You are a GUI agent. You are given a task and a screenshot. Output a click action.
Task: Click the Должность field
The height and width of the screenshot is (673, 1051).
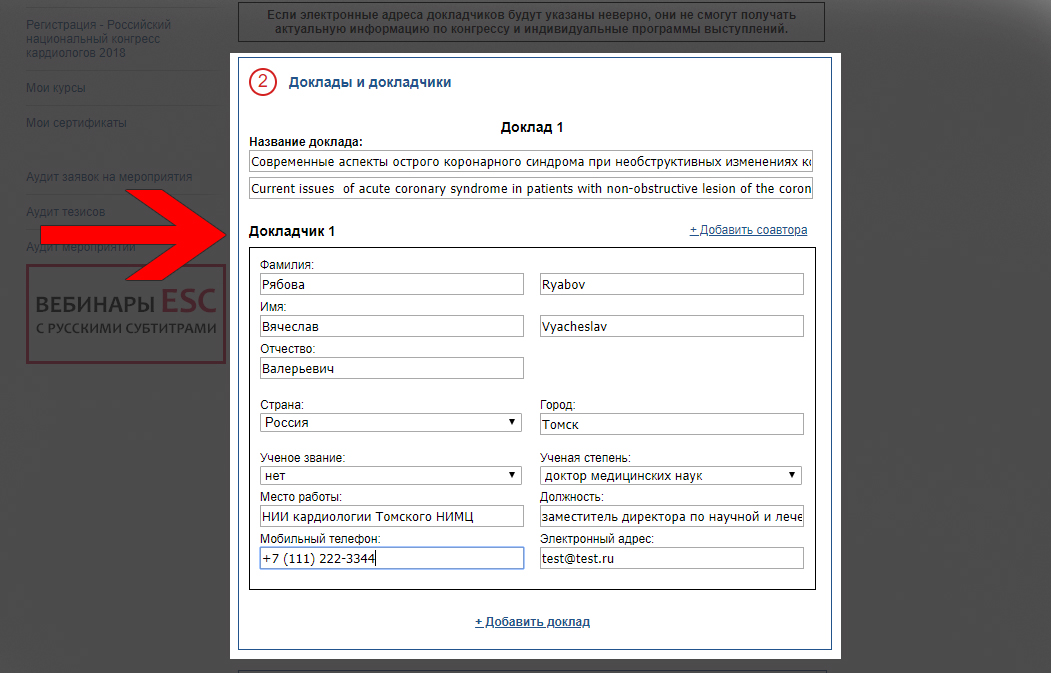(672, 516)
